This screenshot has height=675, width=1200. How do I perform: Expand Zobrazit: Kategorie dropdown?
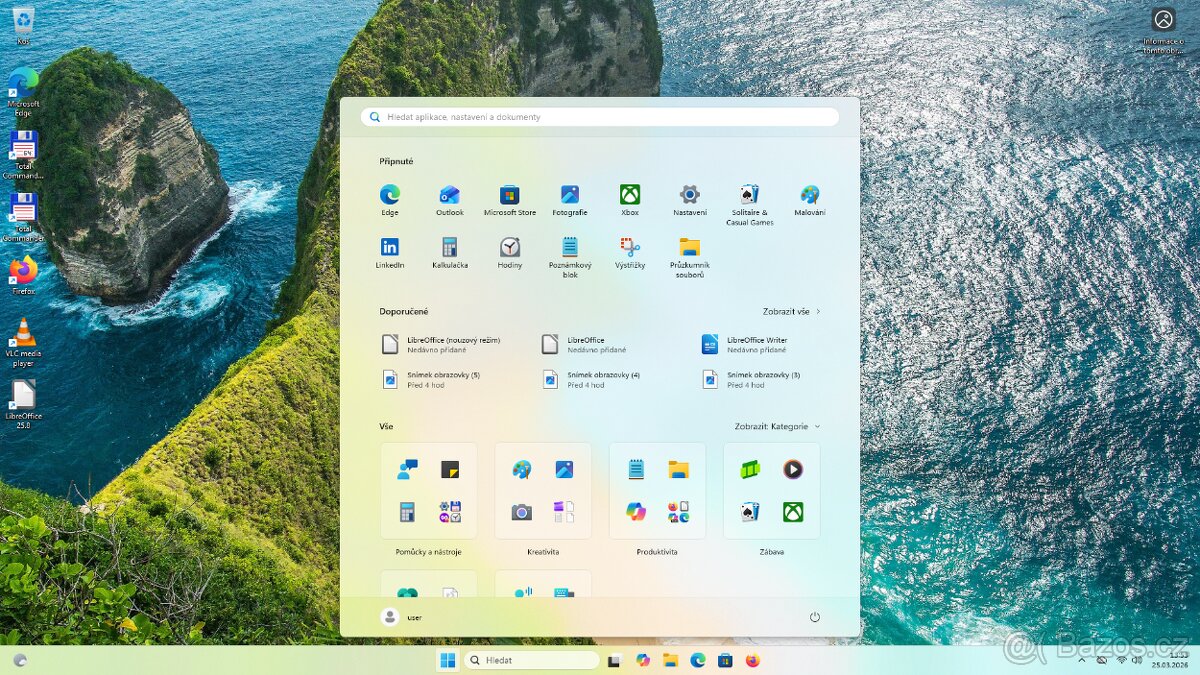click(777, 427)
